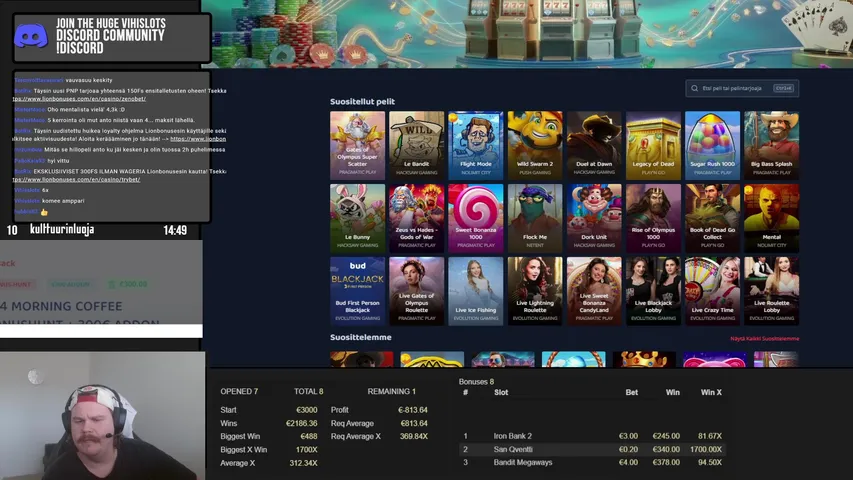Launch the Le Bandit slot
853x480 pixels.
point(417,145)
